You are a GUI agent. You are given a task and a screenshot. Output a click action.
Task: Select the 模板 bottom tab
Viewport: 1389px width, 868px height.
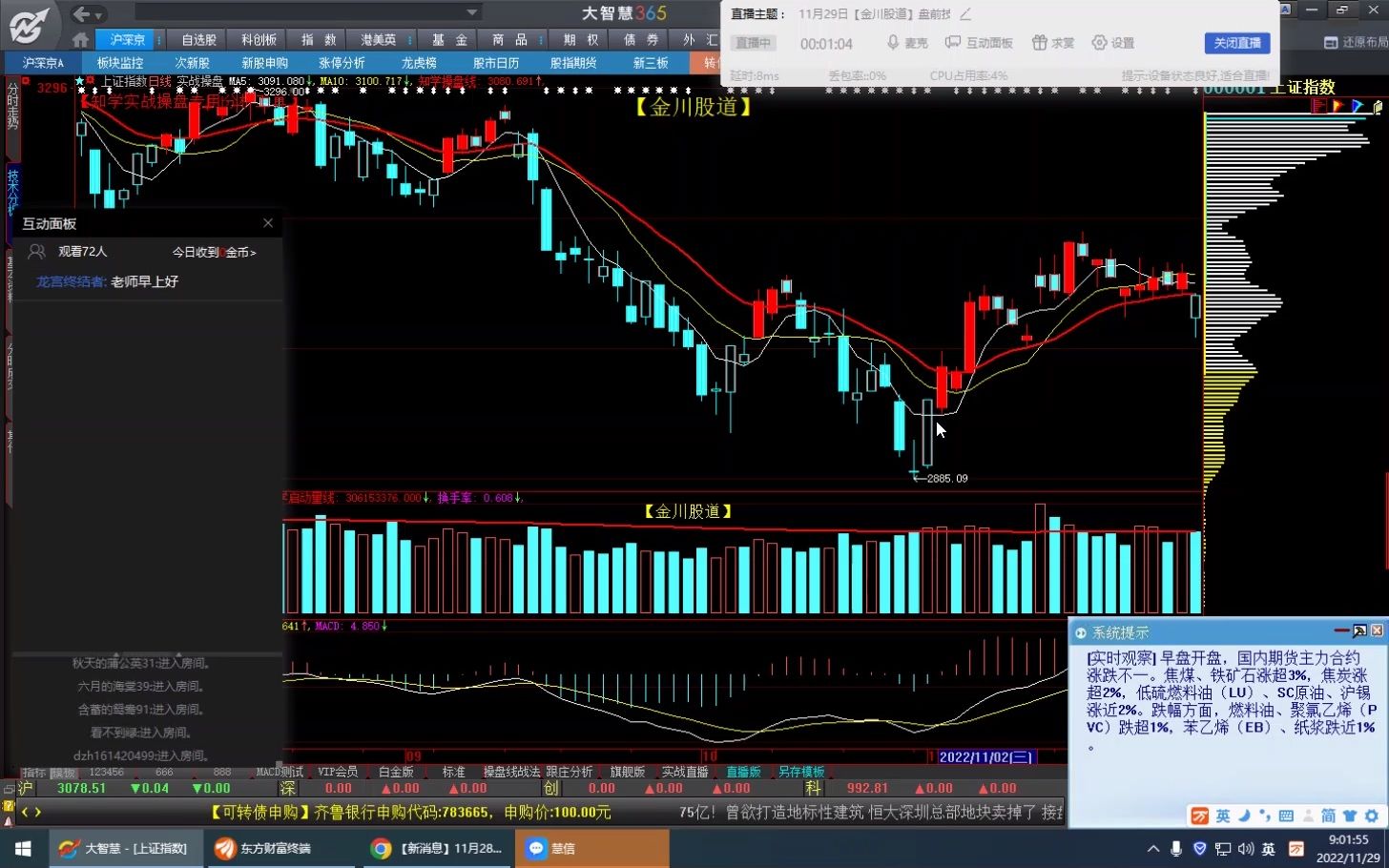tap(62, 773)
